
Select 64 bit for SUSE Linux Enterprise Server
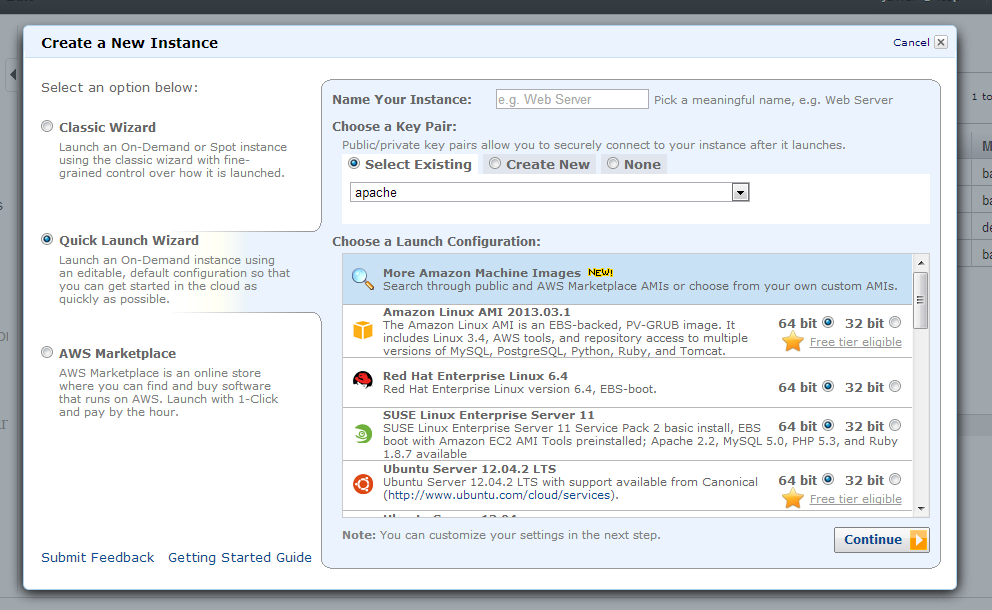click(828, 425)
